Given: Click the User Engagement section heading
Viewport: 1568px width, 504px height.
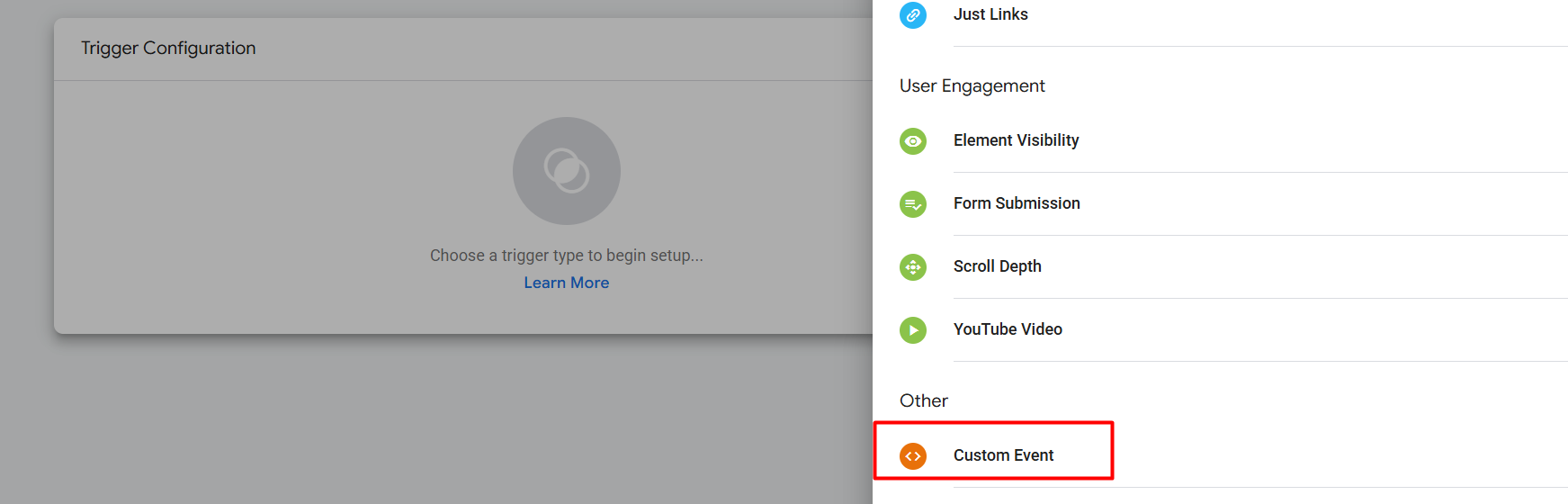Looking at the screenshot, I should click(x=972, y=86).
